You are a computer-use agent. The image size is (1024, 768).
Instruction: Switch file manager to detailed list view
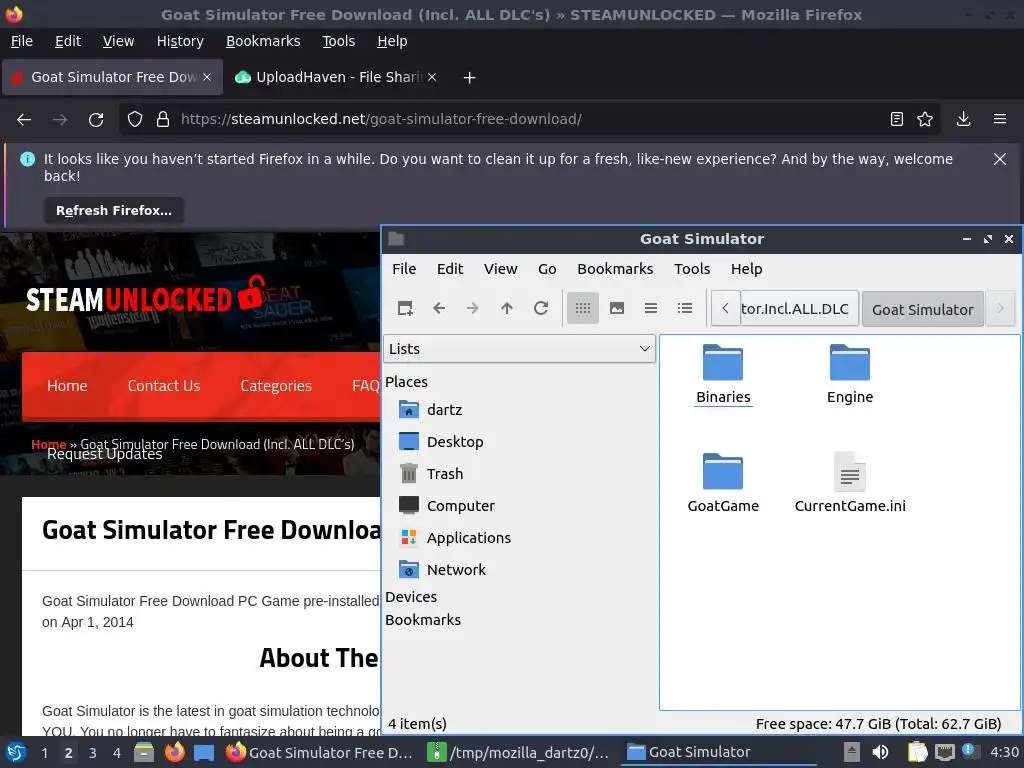coord(684,308)
